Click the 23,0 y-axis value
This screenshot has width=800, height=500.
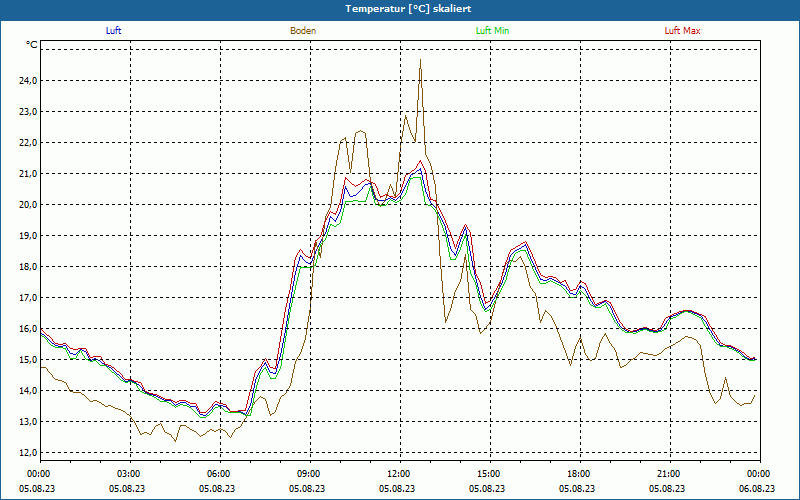coord(29,112)
